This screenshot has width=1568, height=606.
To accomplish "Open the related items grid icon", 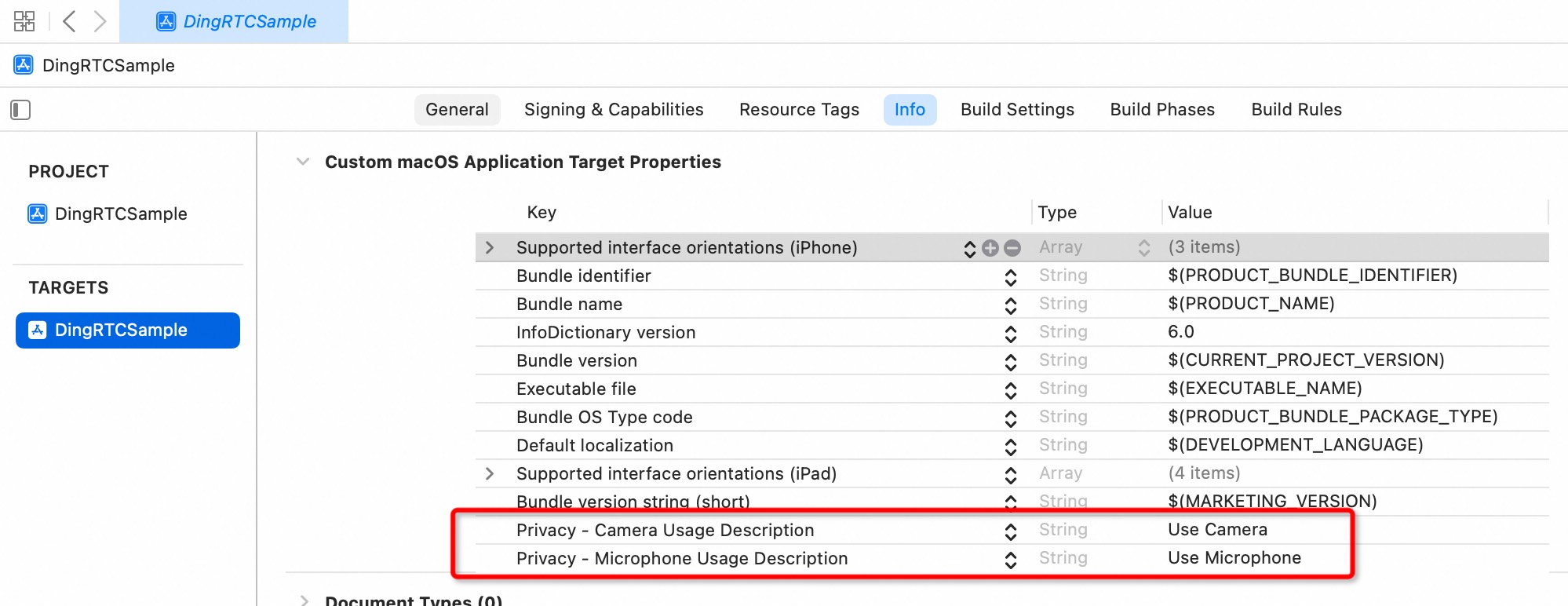I will tap(24, 21).
